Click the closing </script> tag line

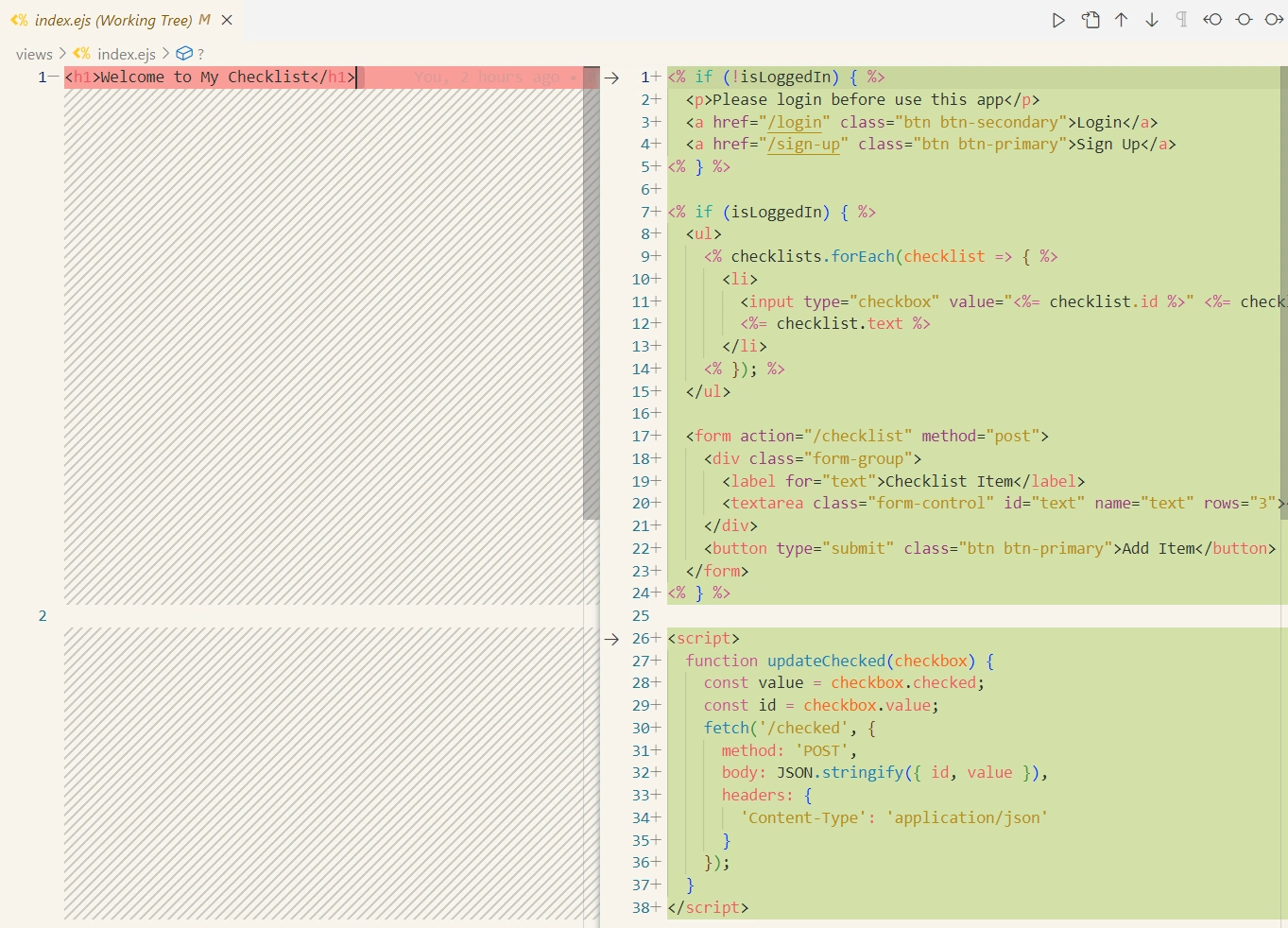pos(708,908)
